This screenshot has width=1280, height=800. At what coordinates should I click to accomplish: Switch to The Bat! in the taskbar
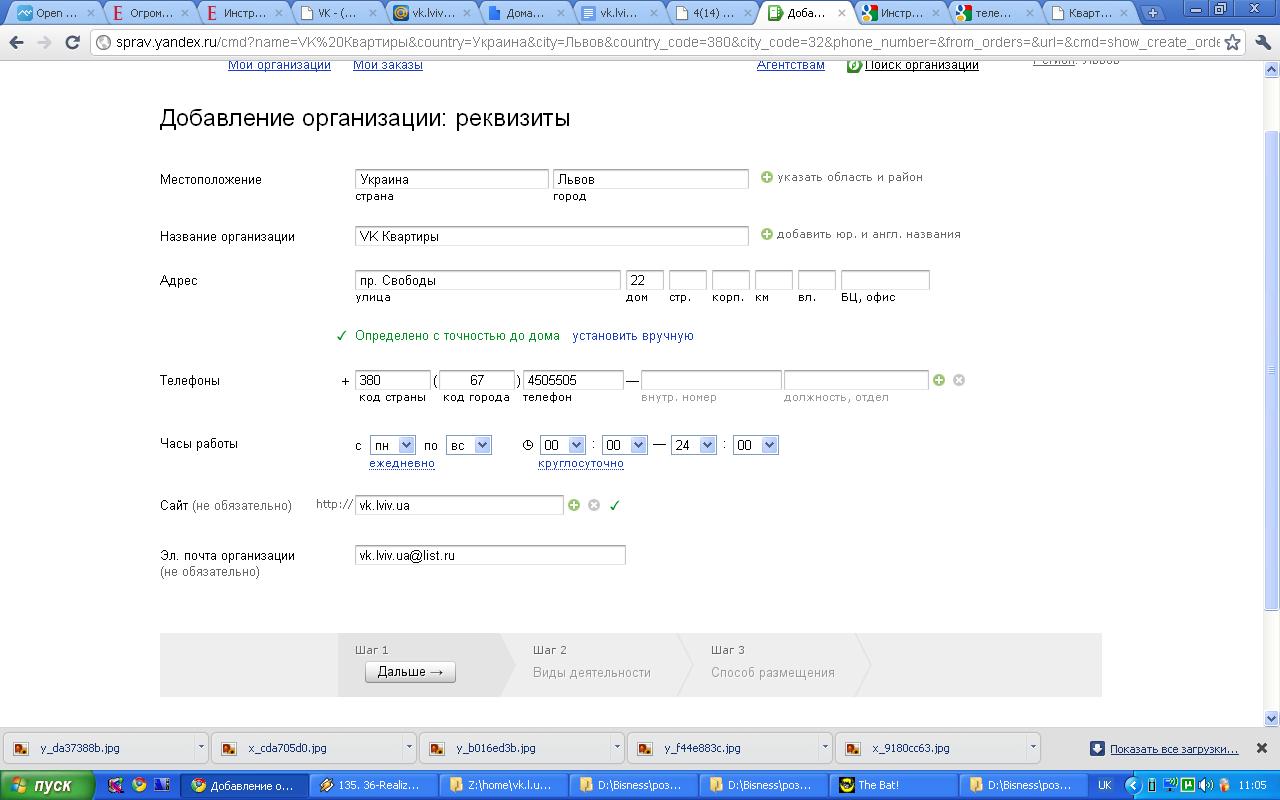point(895,785)
